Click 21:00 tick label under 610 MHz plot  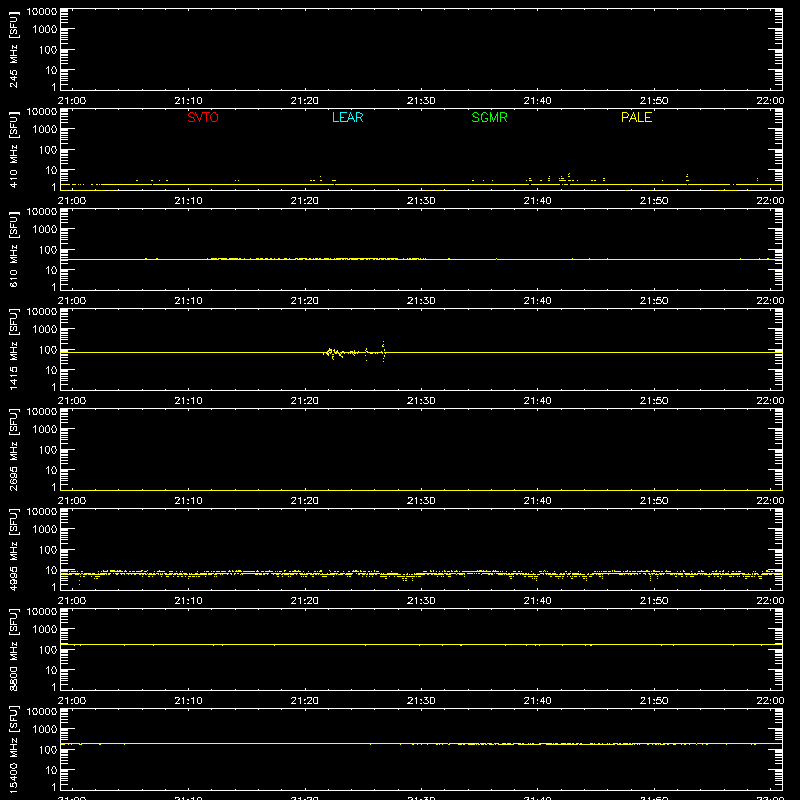pyautogui.click(x=72, y=301)
